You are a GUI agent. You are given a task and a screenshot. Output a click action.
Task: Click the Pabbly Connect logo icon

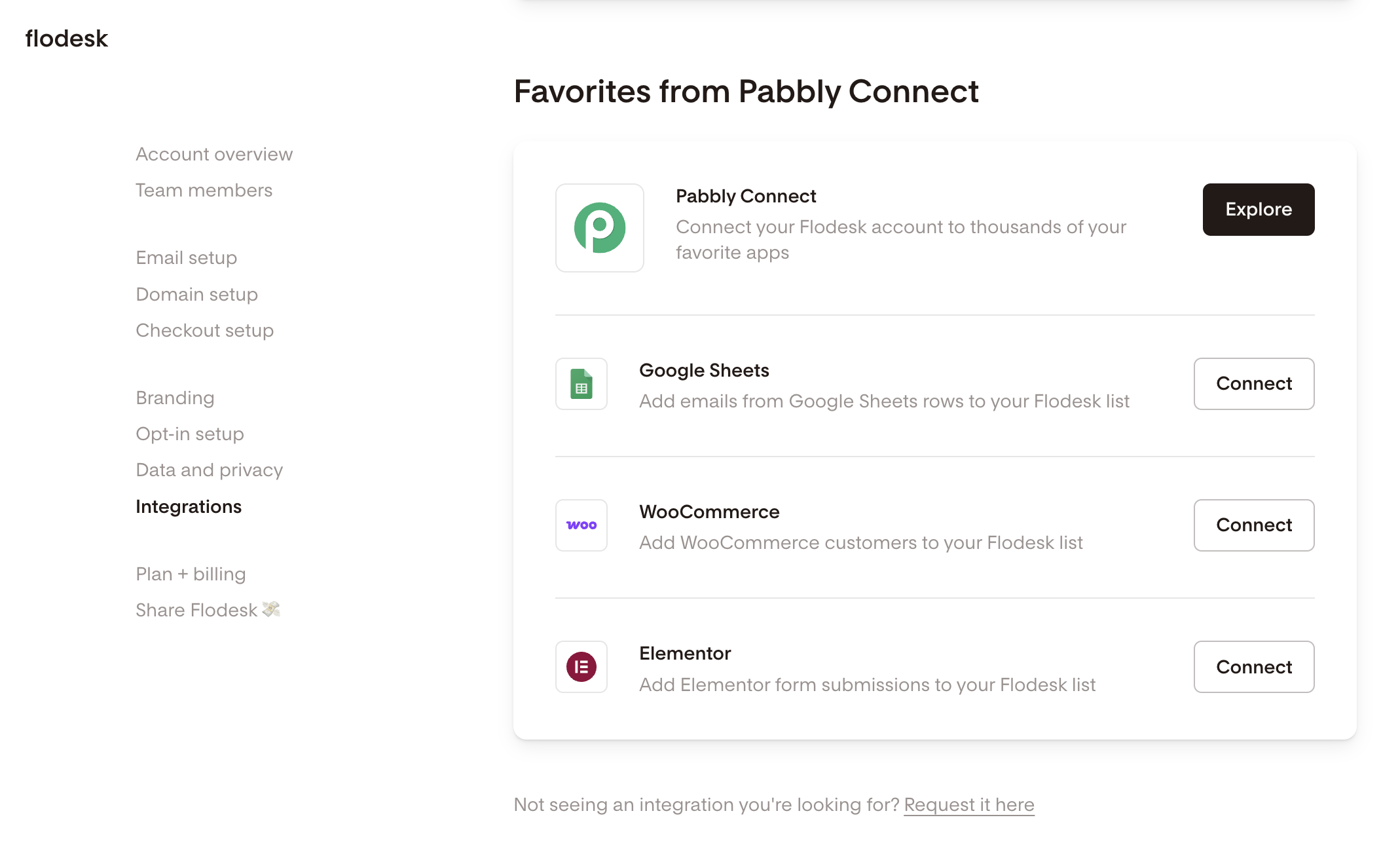[599, 227]
